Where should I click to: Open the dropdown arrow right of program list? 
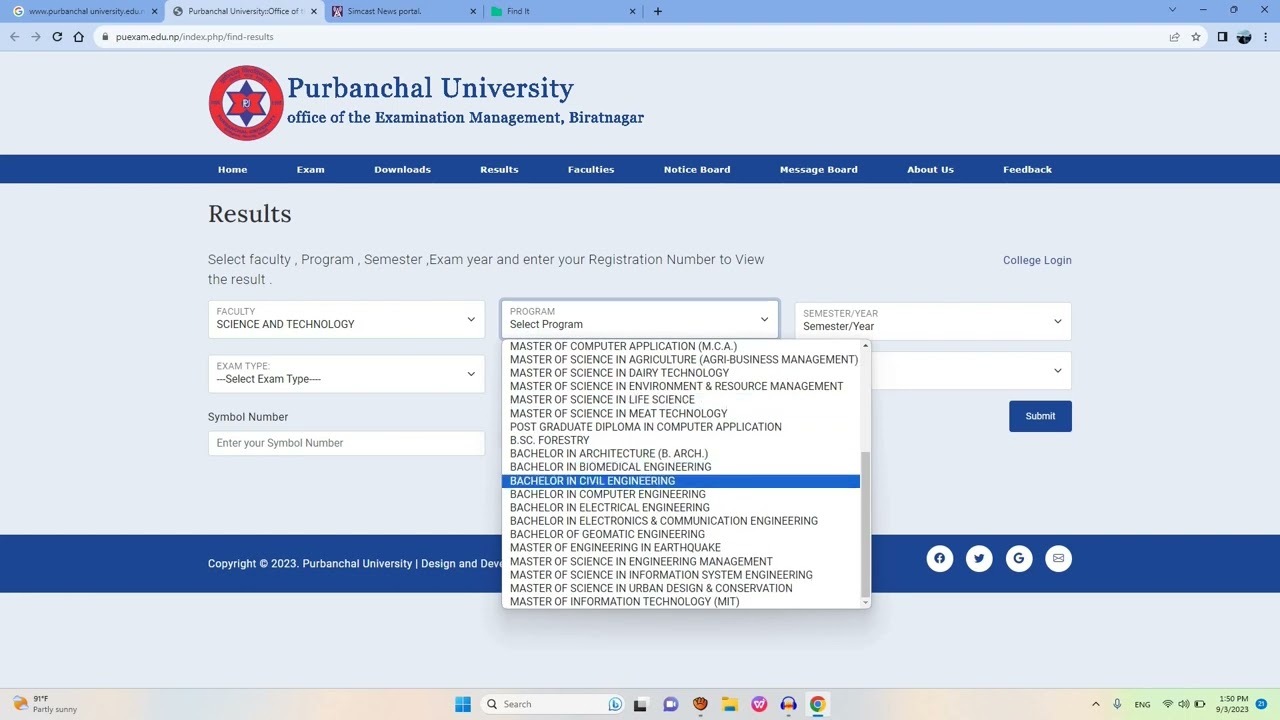pyautogui.click(x=1057, y=371)
